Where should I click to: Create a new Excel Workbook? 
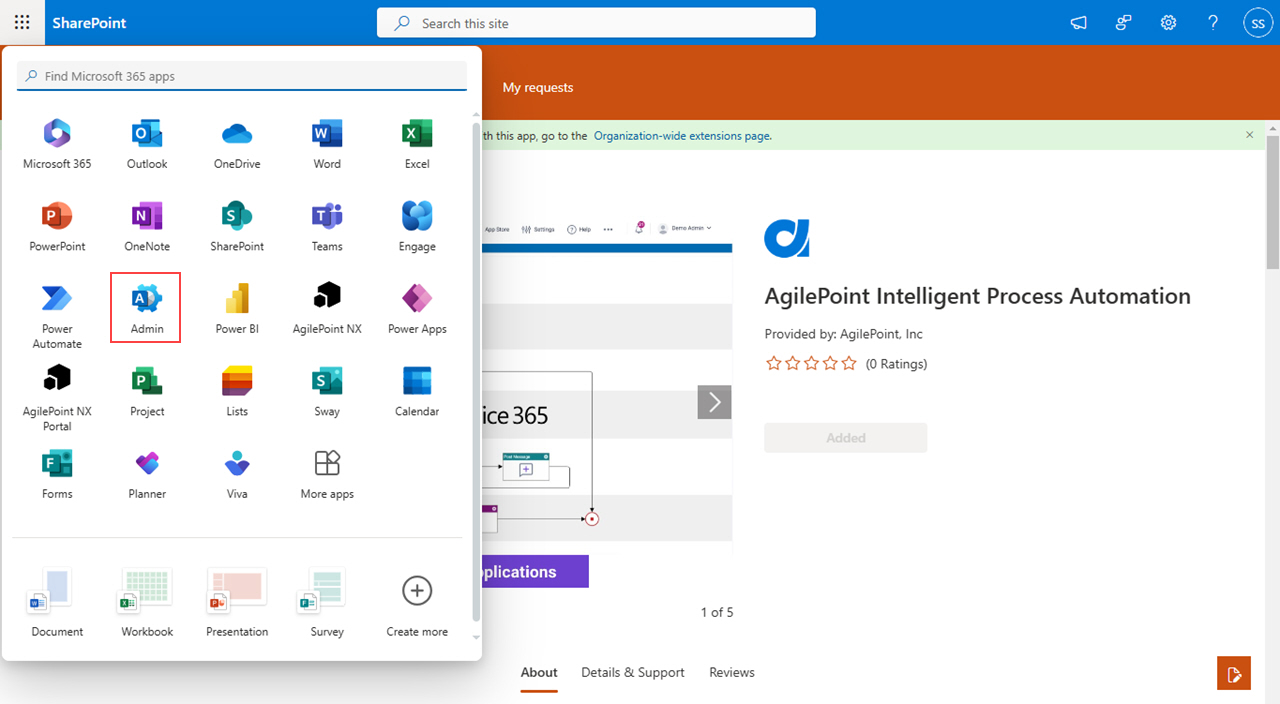(147, 602)
